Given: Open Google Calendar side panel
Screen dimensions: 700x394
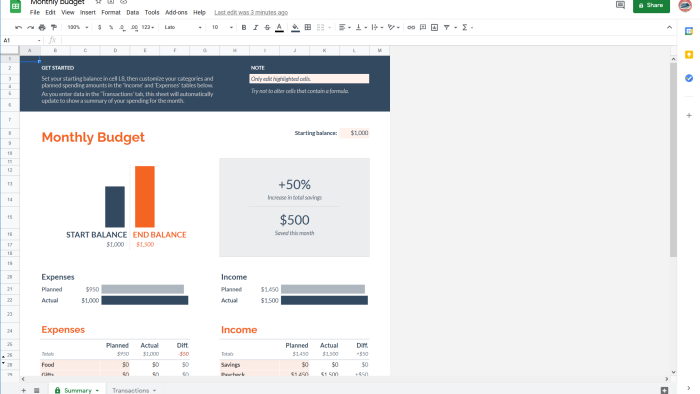Looking at the screenshot, I should [x=689, y=31].
